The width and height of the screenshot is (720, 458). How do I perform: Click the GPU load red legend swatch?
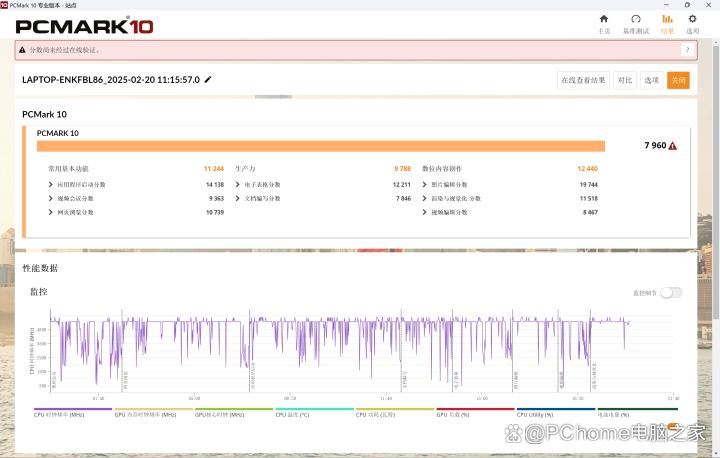[x=475, y=409]
